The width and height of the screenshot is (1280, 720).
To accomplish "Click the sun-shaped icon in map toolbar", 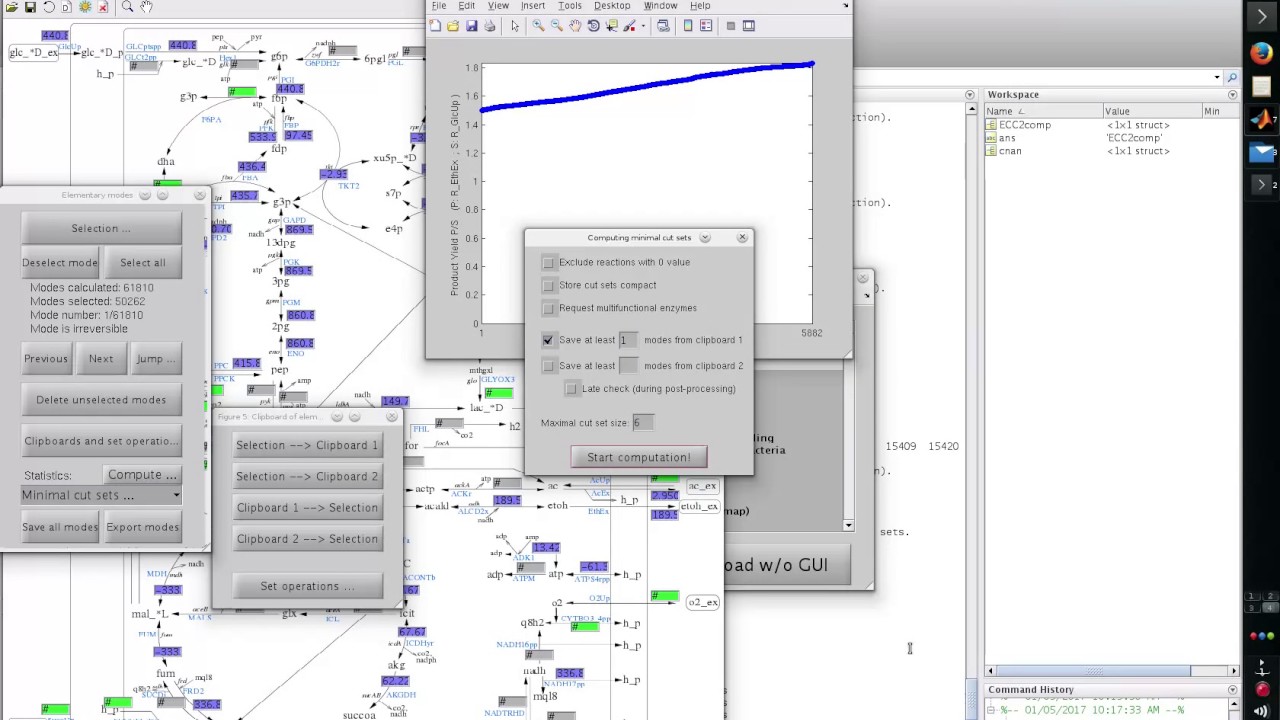I will pyautogui.click(x=85, y=7).
